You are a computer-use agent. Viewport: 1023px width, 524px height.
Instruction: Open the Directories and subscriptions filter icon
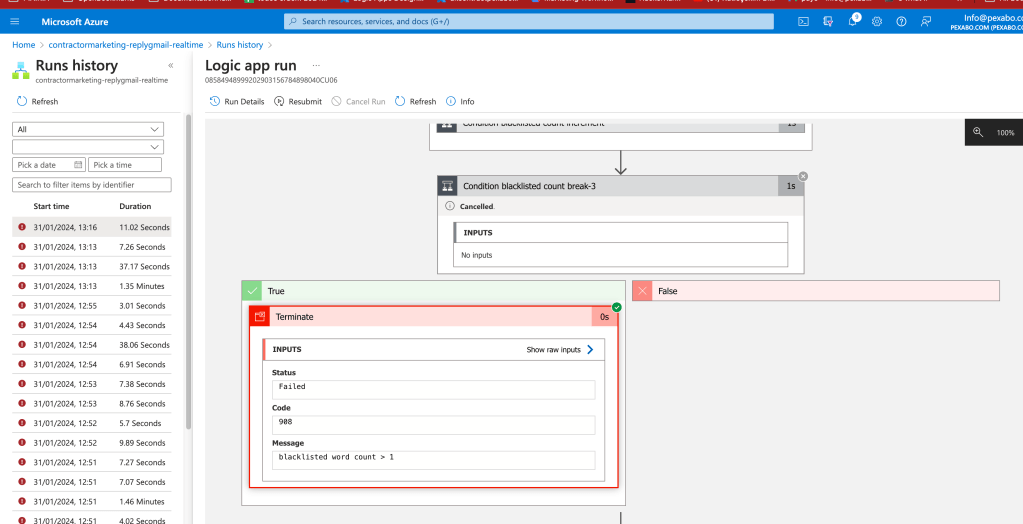coord(828,22)
